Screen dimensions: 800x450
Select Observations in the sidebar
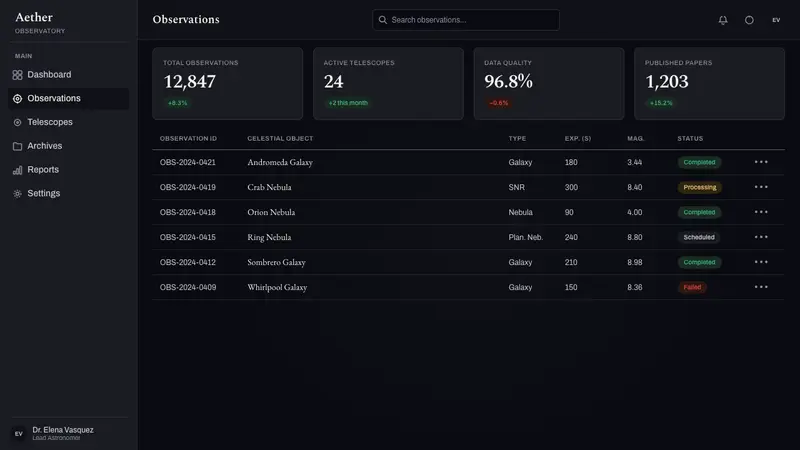(68, 98)
